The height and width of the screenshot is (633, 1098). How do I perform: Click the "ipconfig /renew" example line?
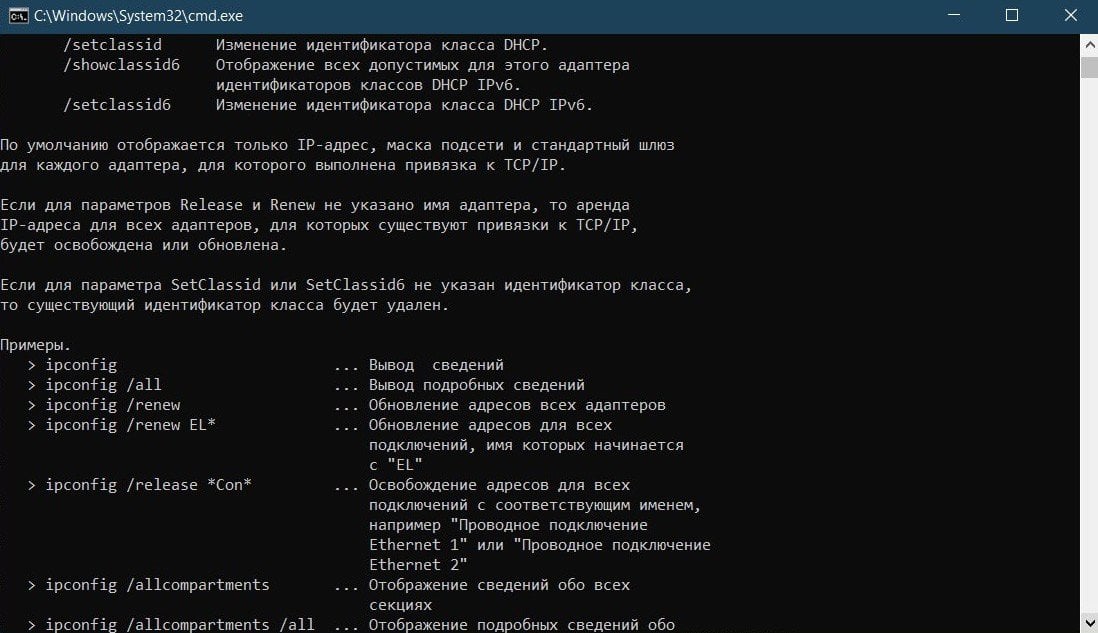point(113,405)
